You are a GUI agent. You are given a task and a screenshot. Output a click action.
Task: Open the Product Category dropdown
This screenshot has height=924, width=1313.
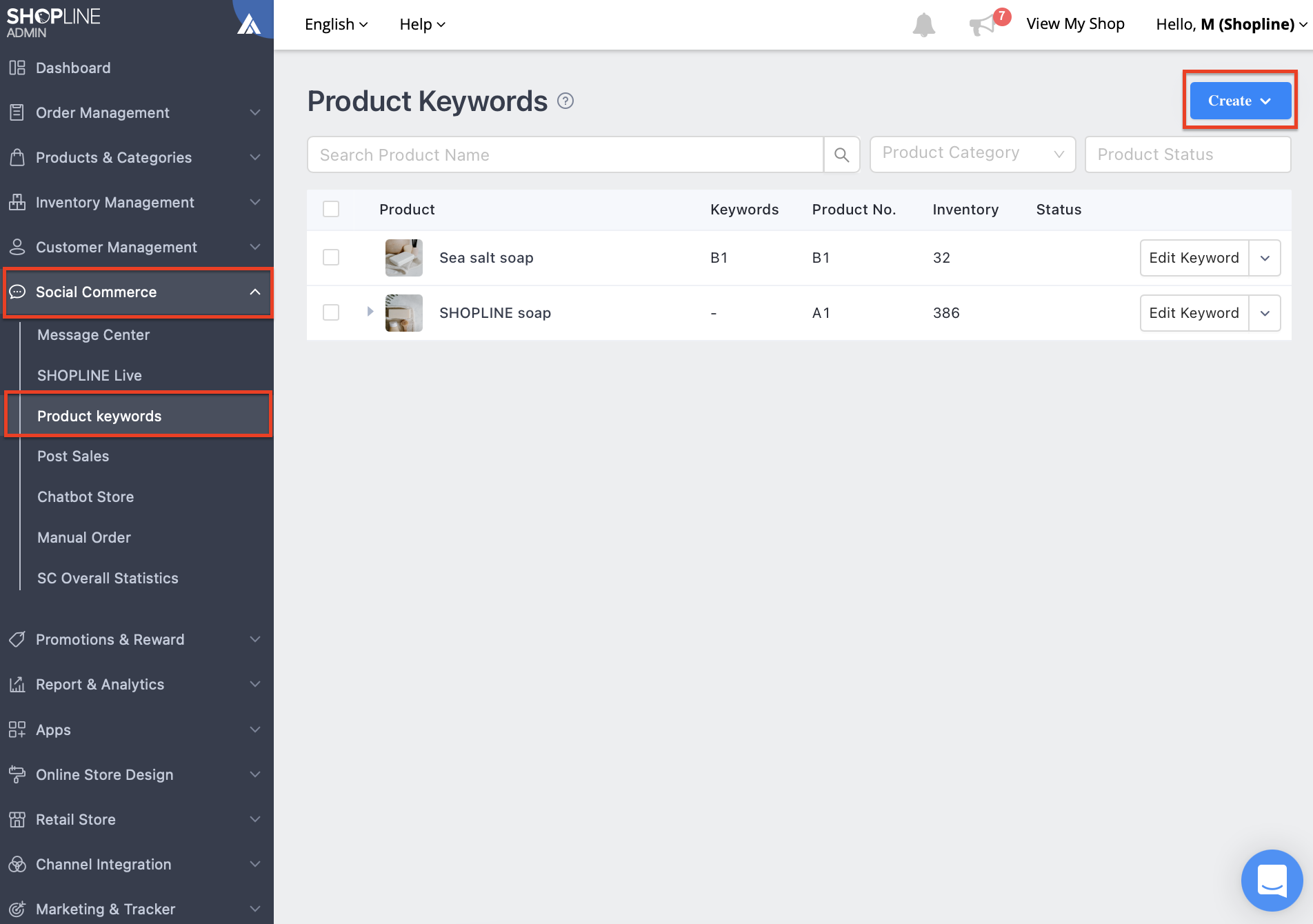[x=972, y=154]
